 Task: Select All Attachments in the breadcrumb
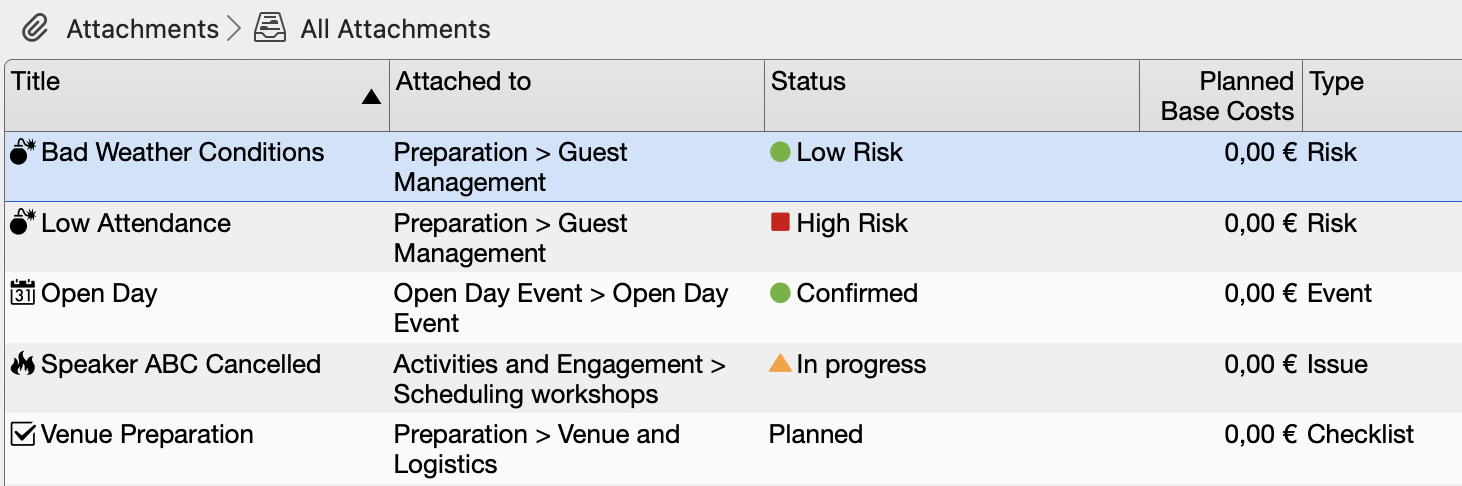[x=395, y=29]
